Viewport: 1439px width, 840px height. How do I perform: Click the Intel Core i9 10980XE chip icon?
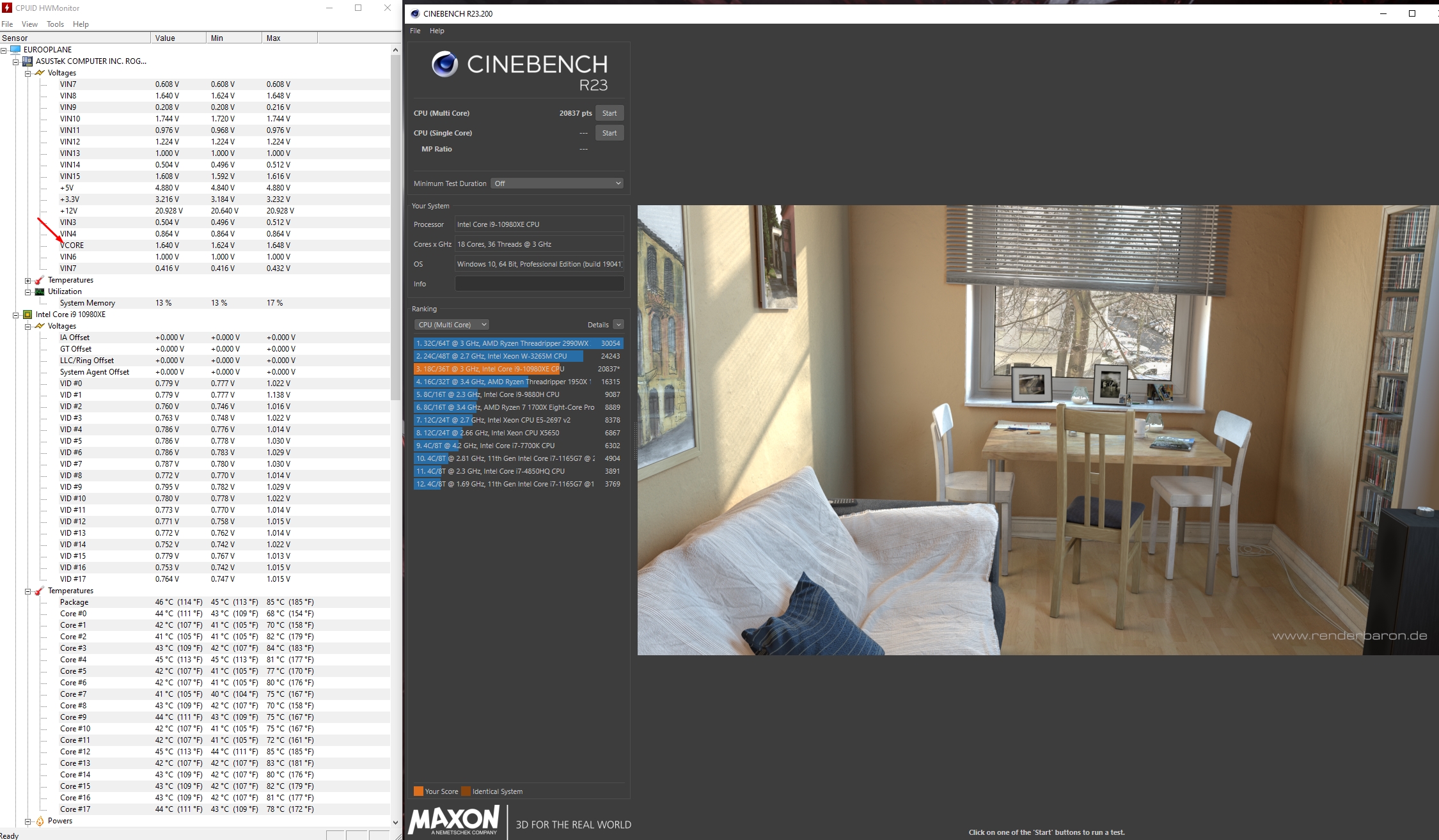coord(28,315)
